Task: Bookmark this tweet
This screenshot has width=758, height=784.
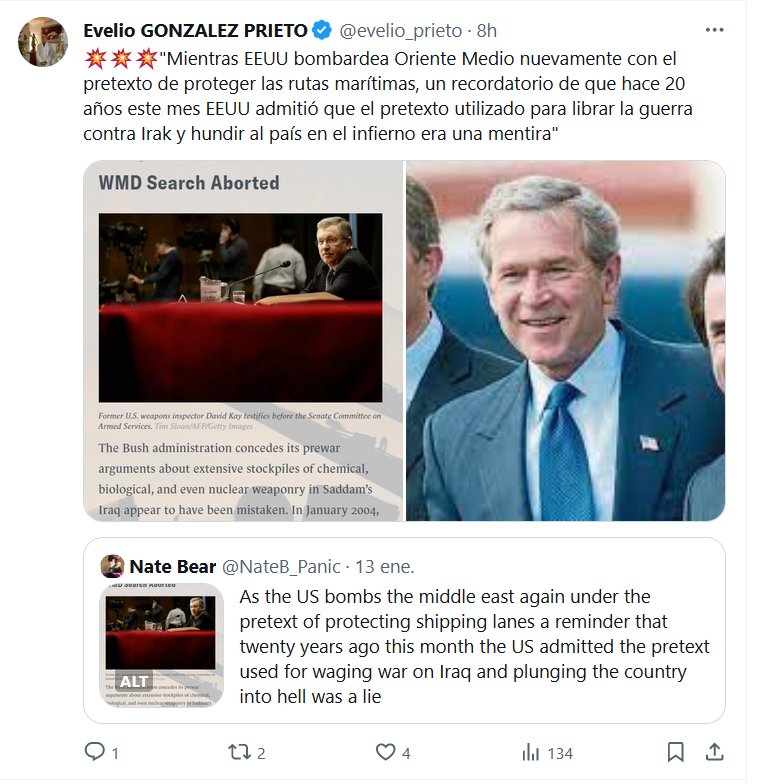Action: [x=676, y=752]
